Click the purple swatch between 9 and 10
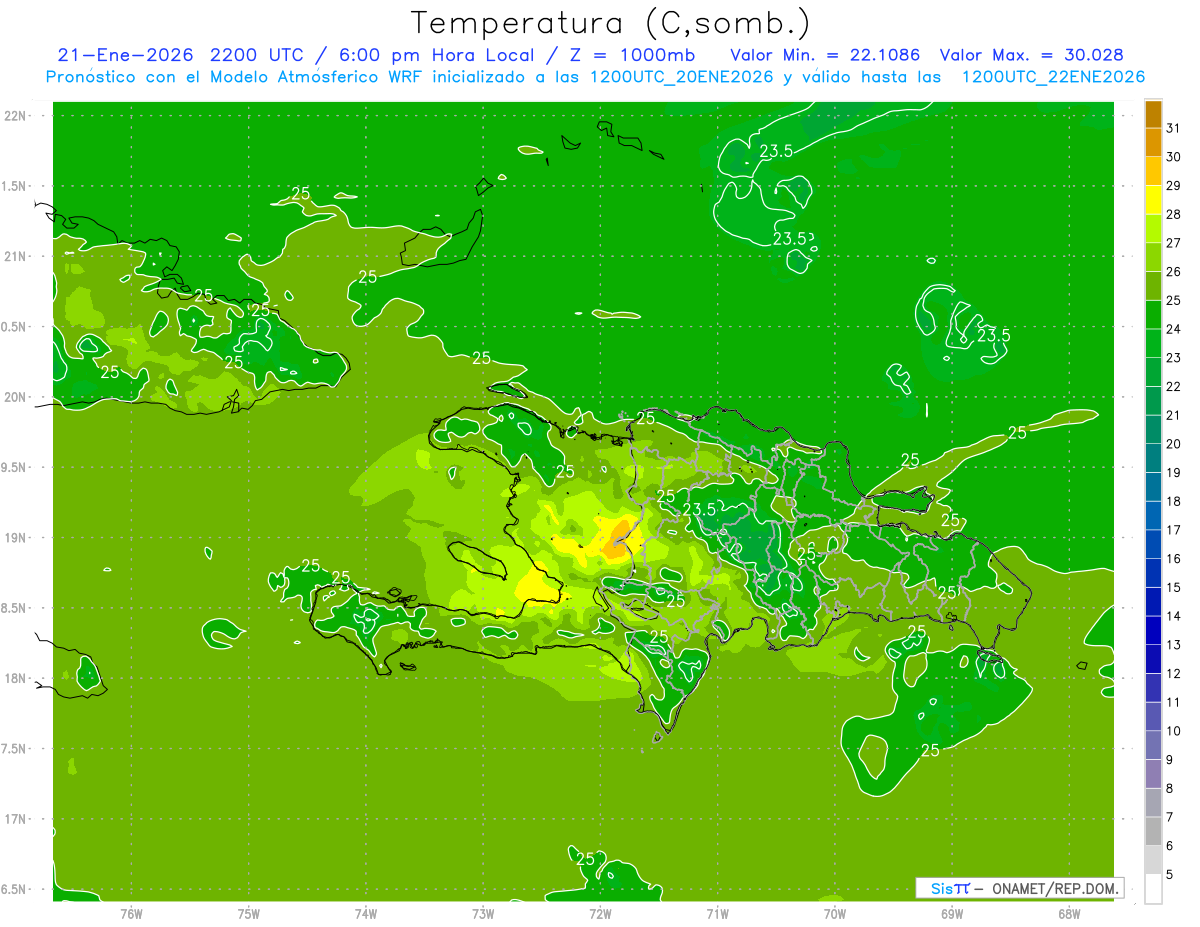Image resolution: width=1200 pixels, height=927 pixels. (1153, 745)
